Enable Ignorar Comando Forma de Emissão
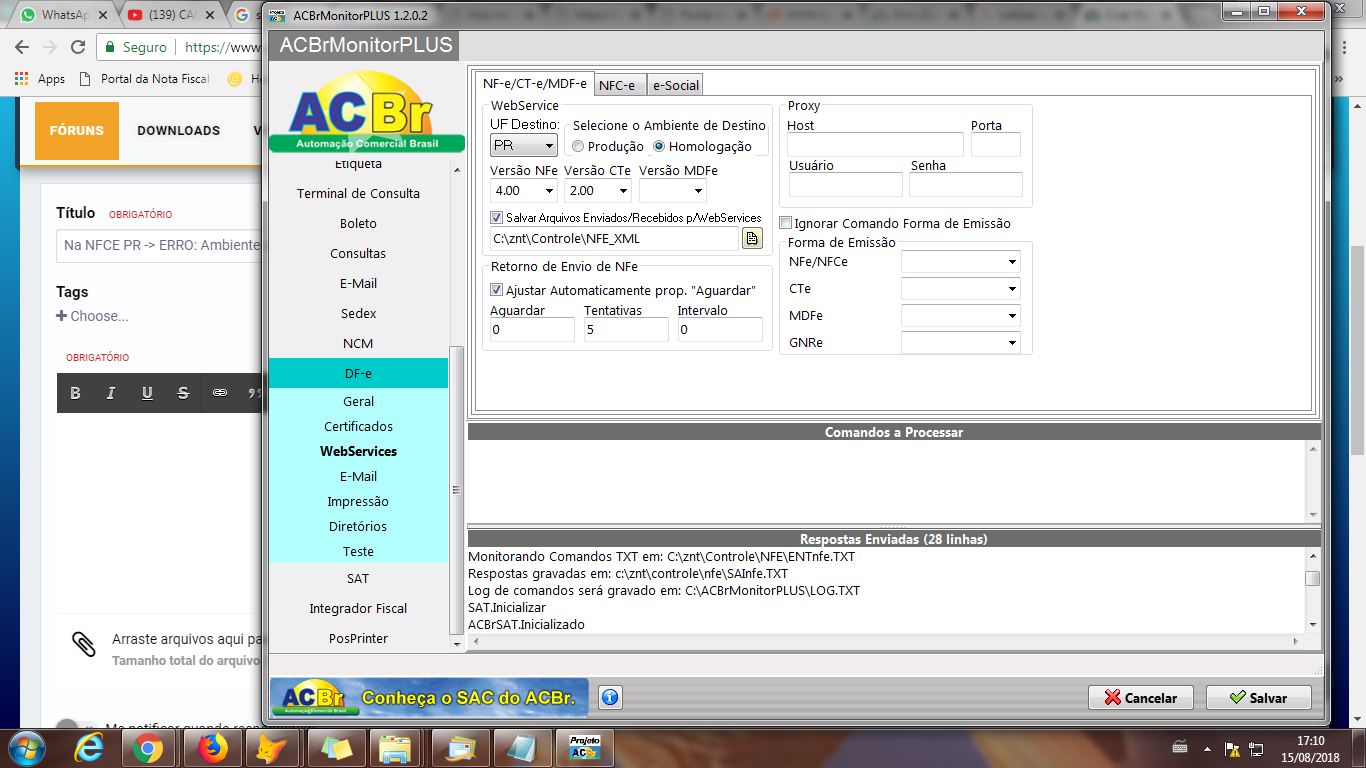Image resolution: width=1366 pixels, height=768 pixels. coord(786,223)
